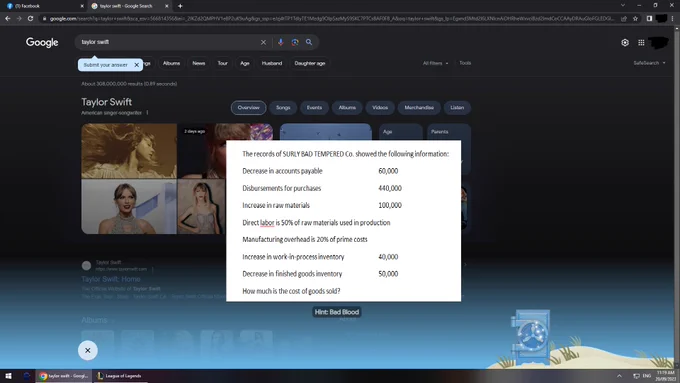Click the Age info card
Image resolution: width=680 pixels, height=383 pixels.
(x=401, y=132)
